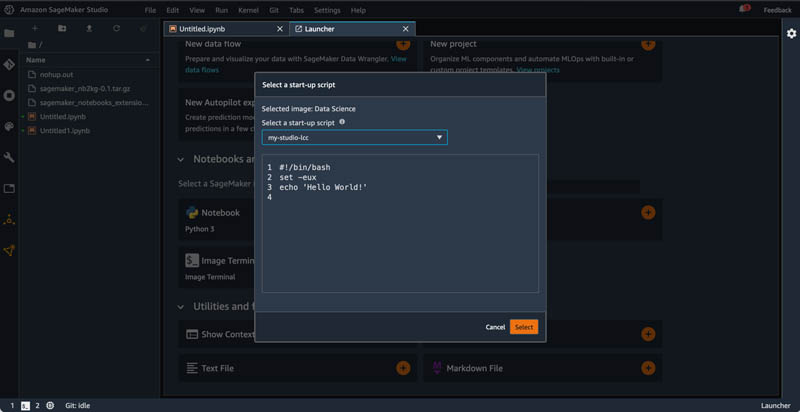Open the wrench tools sidebar icon

point(9,158)
